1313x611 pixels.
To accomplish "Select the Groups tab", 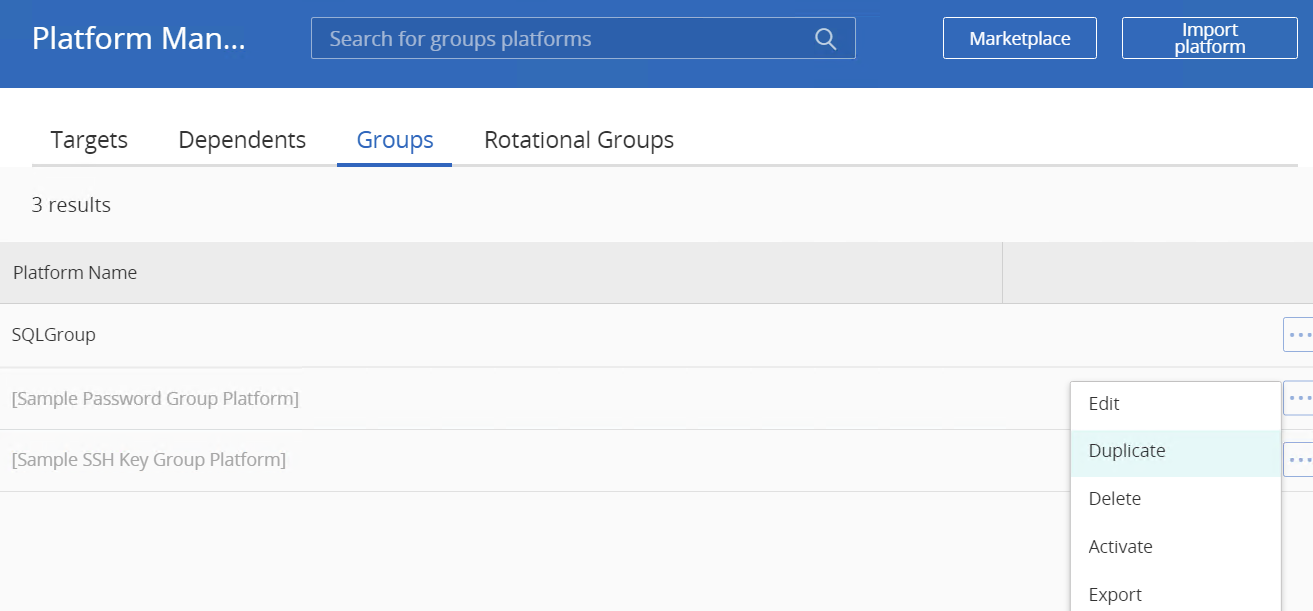I will pyautogui.click(x=395, y=140).
